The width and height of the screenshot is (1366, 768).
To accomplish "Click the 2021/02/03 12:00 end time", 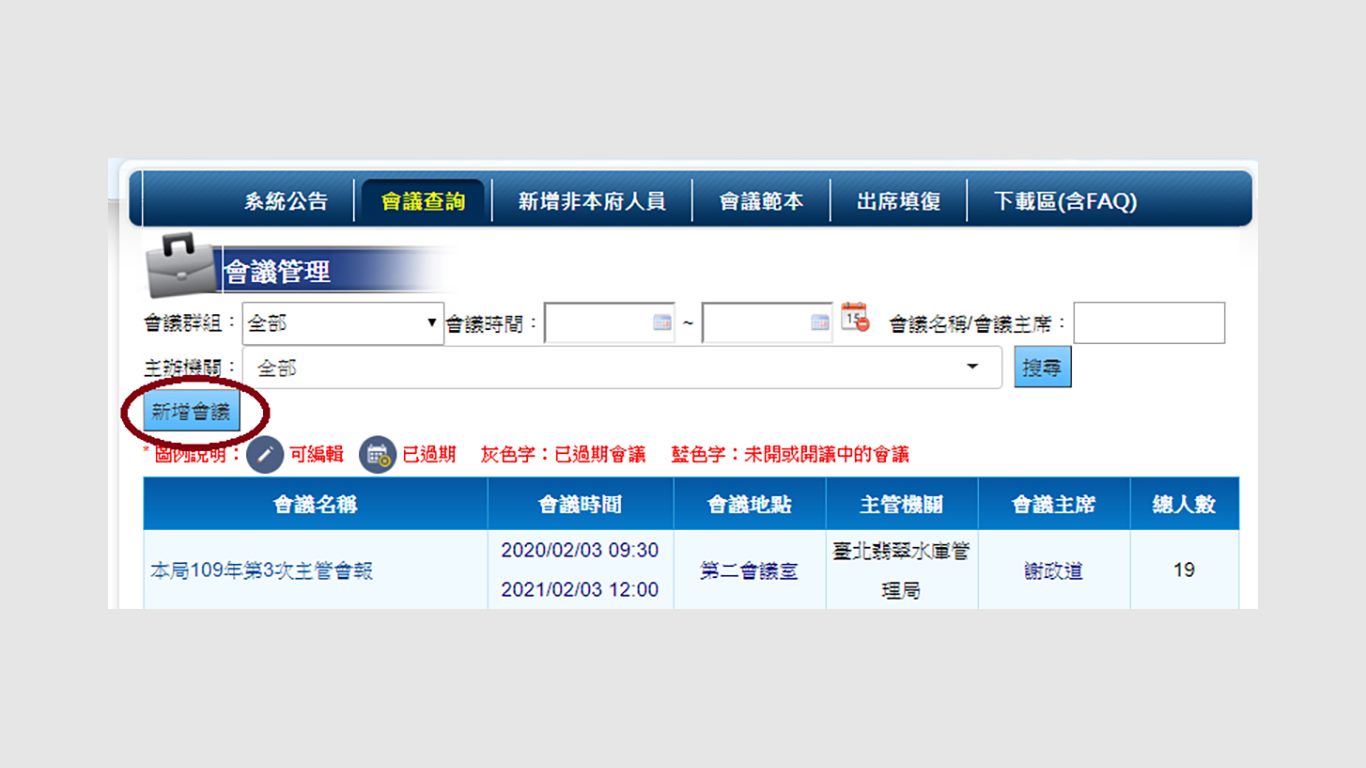I will click(580, 590).
